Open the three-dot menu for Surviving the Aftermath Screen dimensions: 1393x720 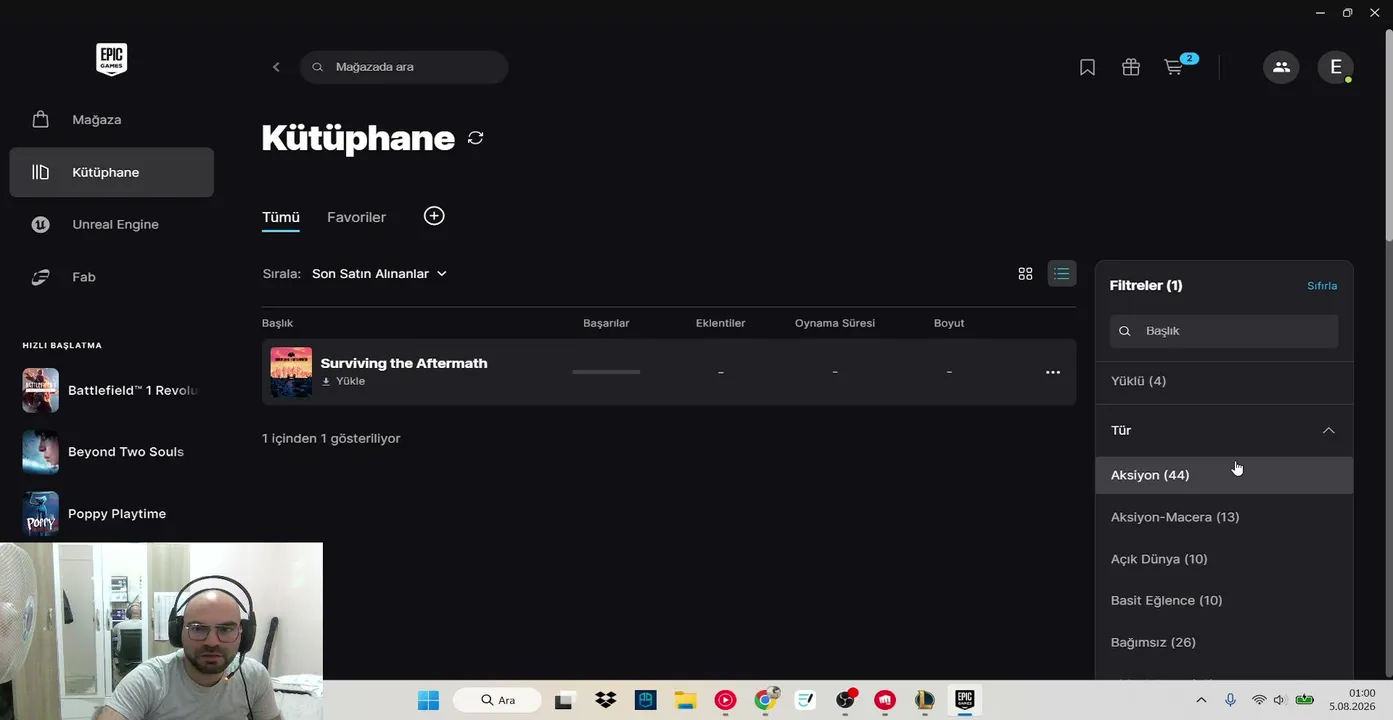tap(1053, 372)
